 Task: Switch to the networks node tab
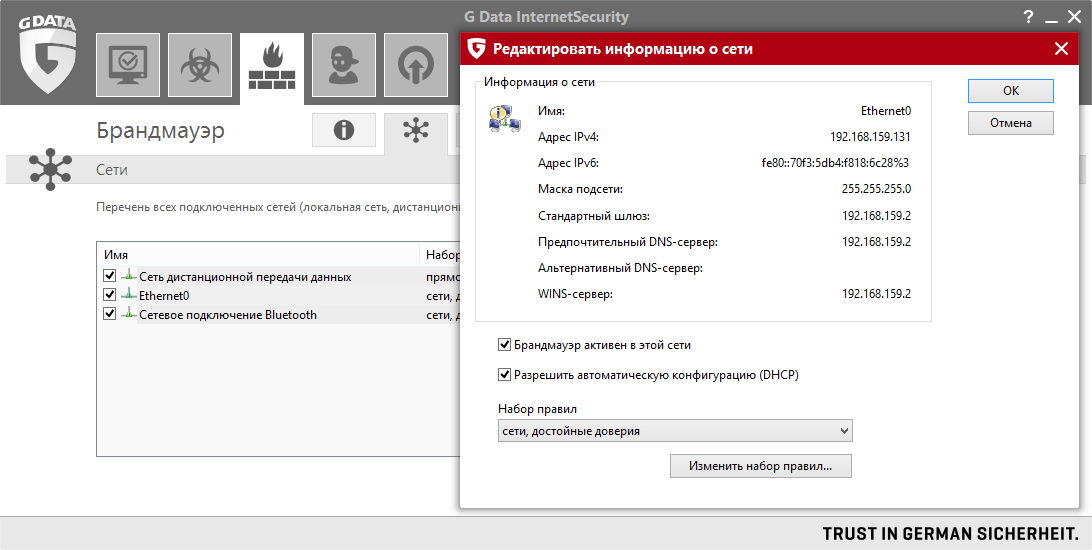coord(415,130)
